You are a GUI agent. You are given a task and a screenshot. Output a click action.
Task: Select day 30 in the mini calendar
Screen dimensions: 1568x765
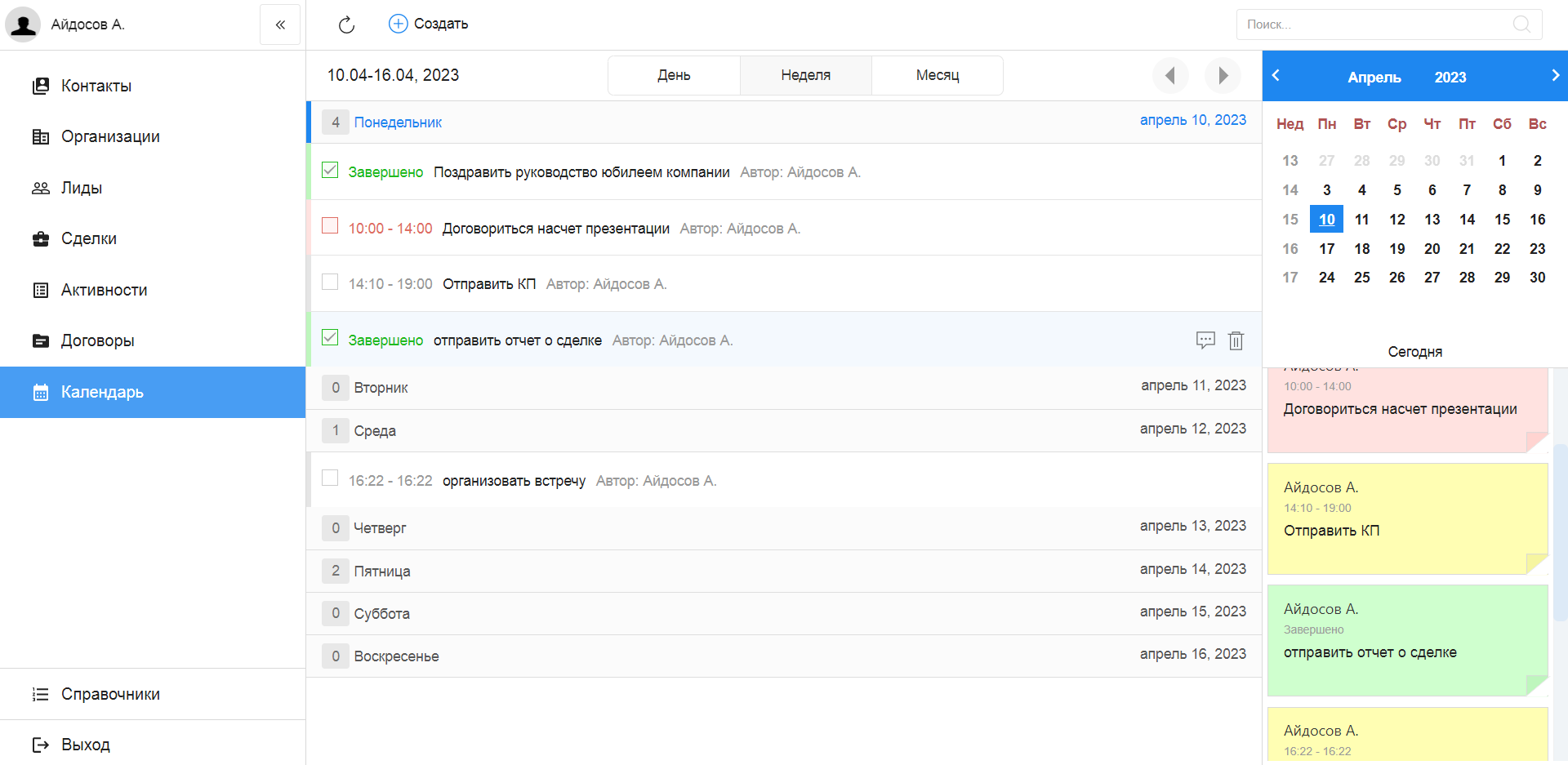click(x=1537, y=278)
